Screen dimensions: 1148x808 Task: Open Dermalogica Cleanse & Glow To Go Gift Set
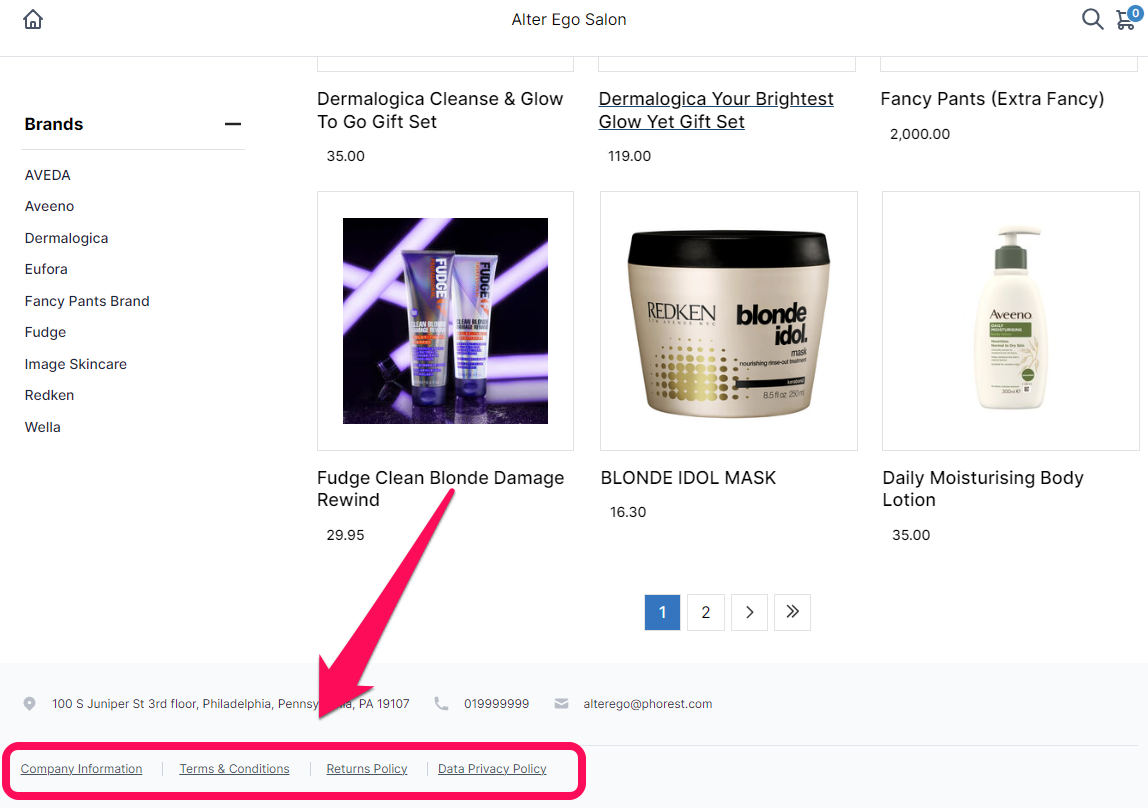pyautogui.click(x=440, y=111)
